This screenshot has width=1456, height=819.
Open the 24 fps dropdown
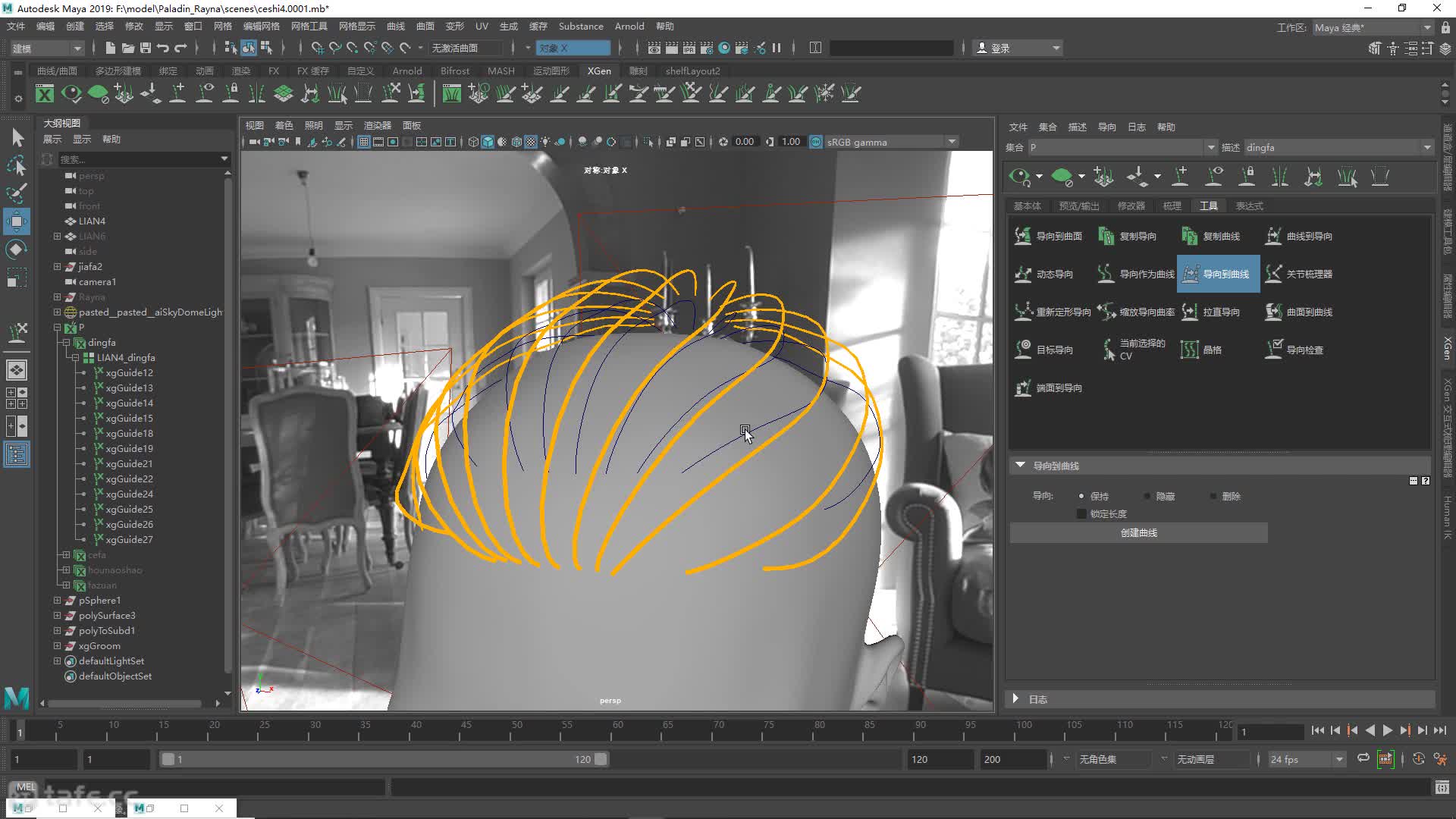click(1306, 759)
